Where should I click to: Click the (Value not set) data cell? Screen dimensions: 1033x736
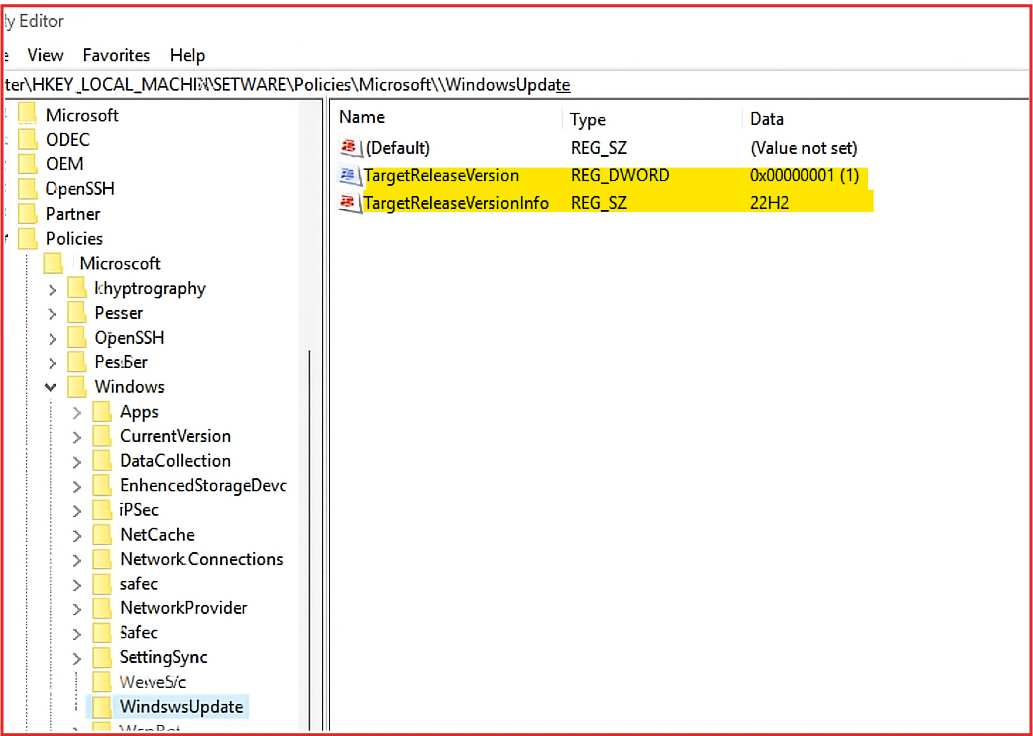point(804,148)
